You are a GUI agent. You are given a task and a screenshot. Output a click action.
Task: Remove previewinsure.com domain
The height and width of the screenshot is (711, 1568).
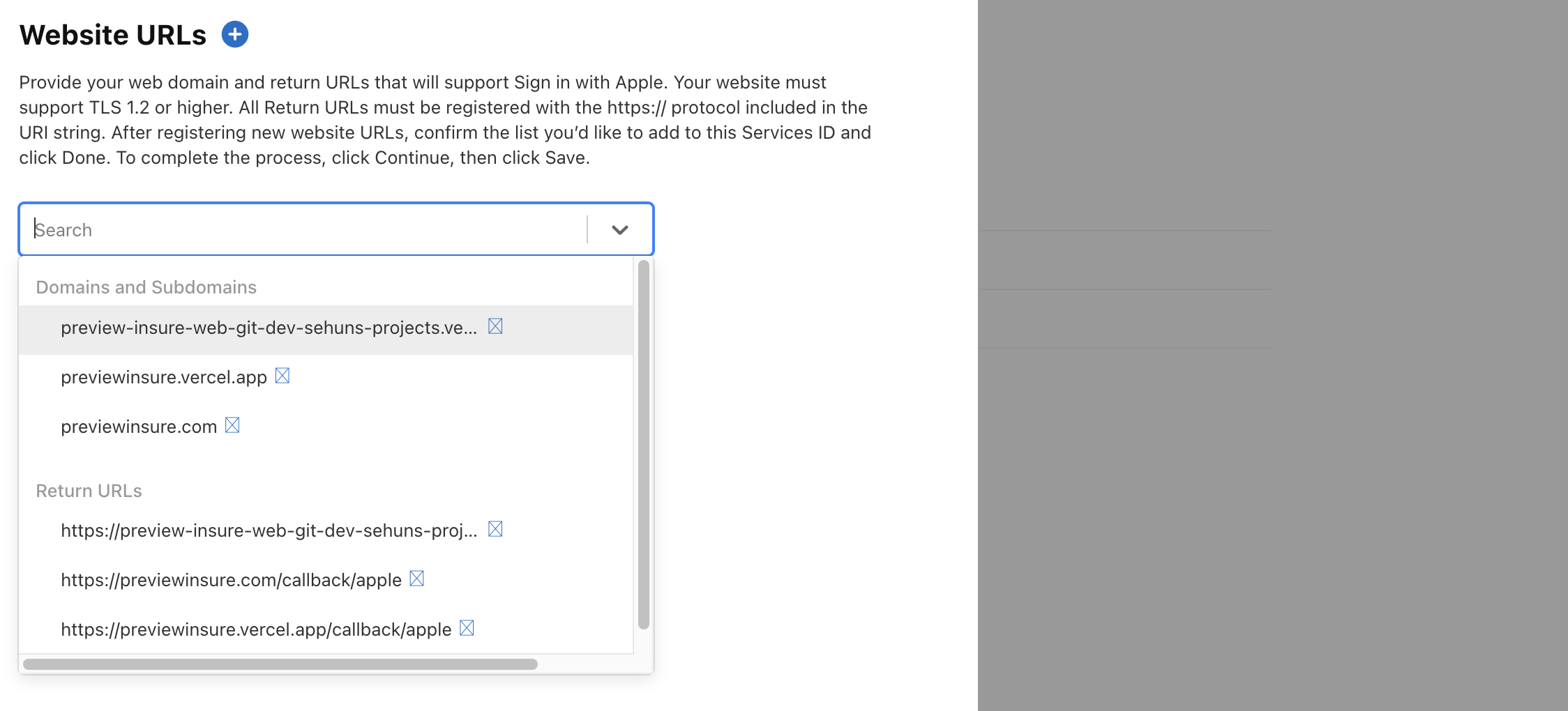232,425
